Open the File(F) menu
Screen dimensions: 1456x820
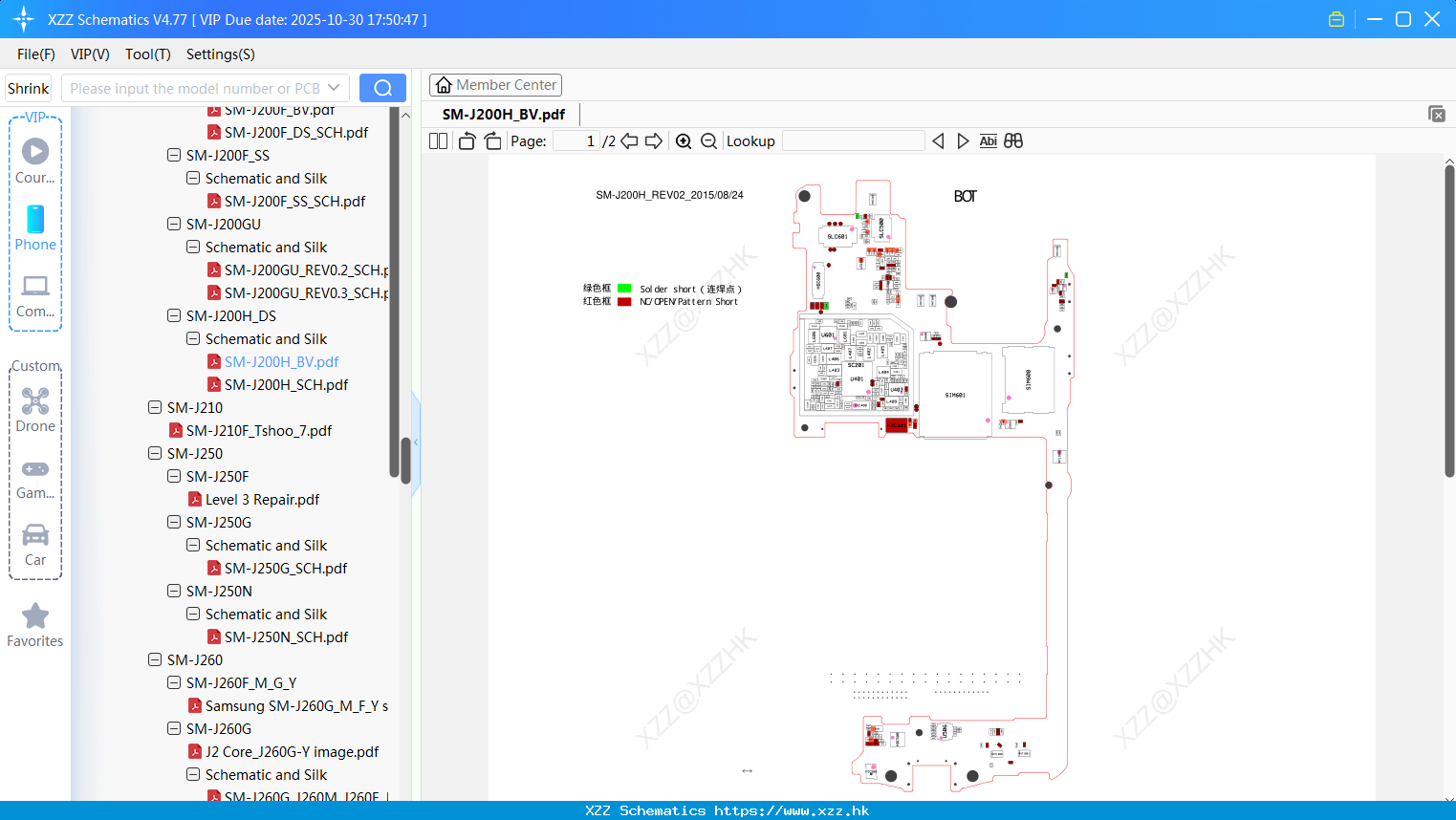[36, 54]
